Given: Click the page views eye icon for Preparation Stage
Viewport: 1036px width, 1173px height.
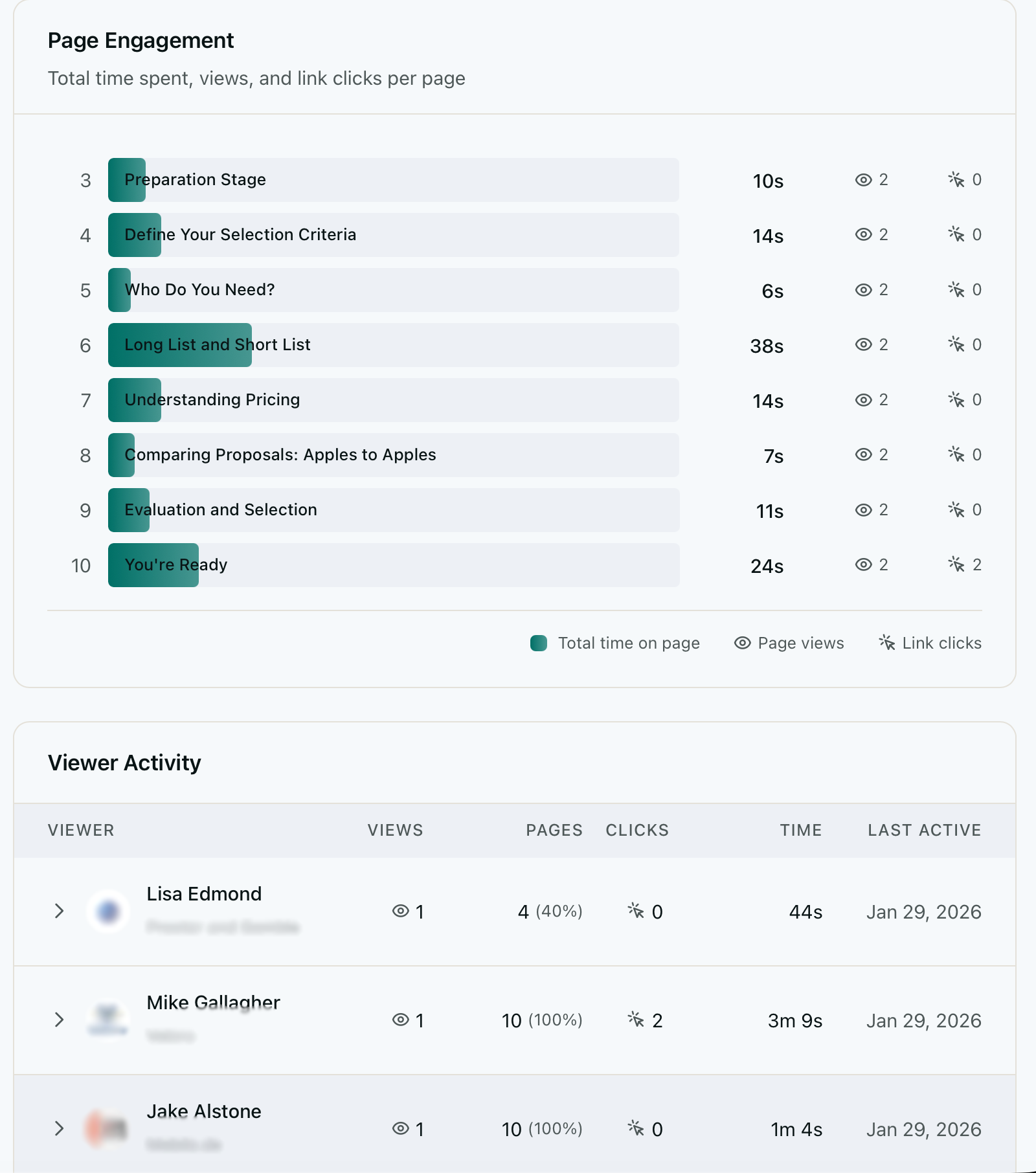Looking at the screenshot, I should [x=862, y=180].
